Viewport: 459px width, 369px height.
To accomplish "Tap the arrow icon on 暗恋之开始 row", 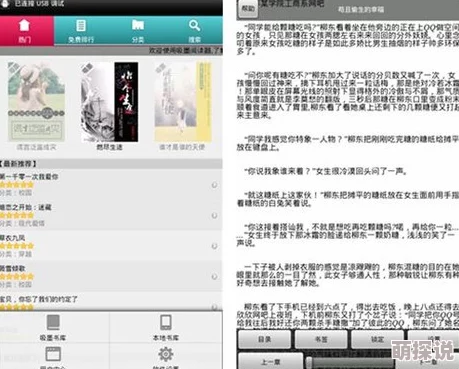I will click(214, 216).
